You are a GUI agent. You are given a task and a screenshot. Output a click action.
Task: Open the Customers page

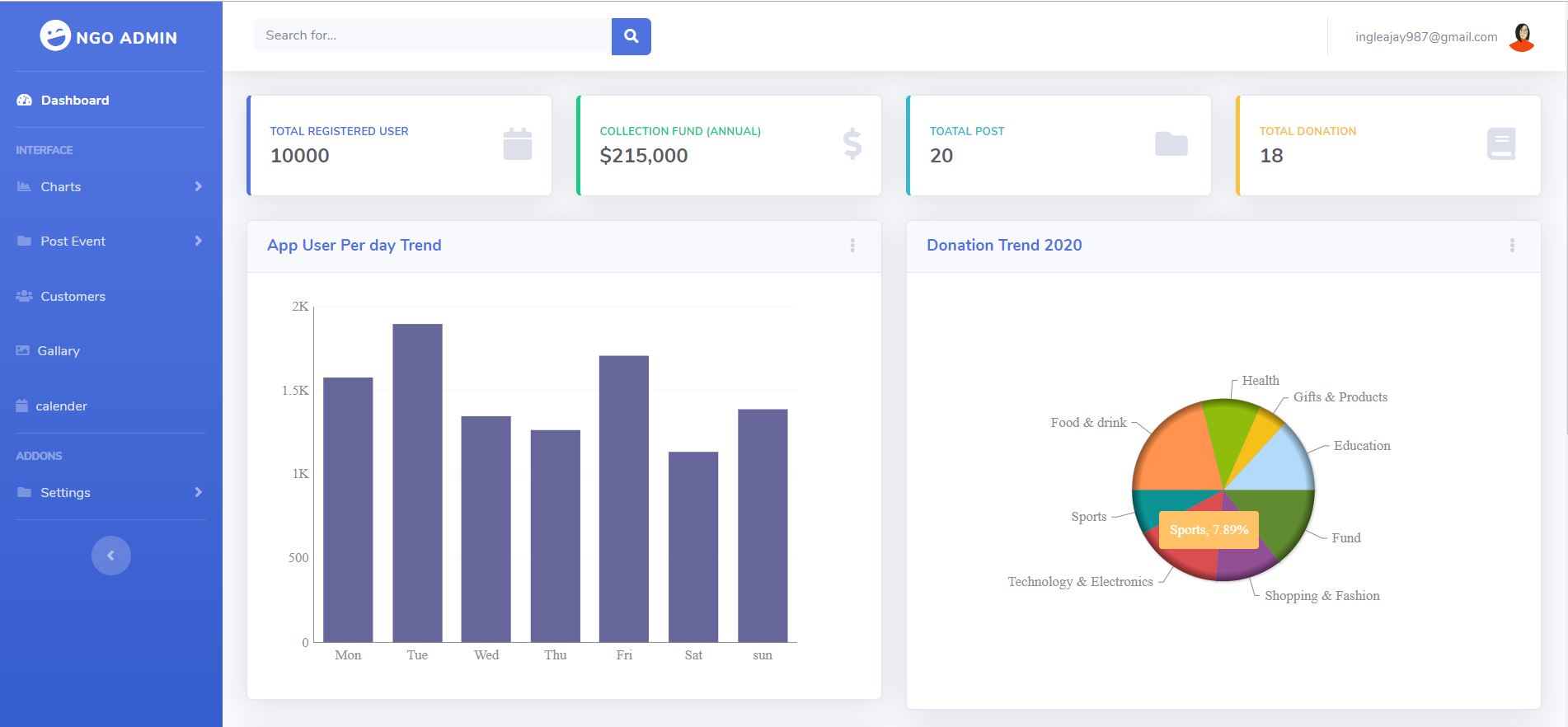pos(73,297)
